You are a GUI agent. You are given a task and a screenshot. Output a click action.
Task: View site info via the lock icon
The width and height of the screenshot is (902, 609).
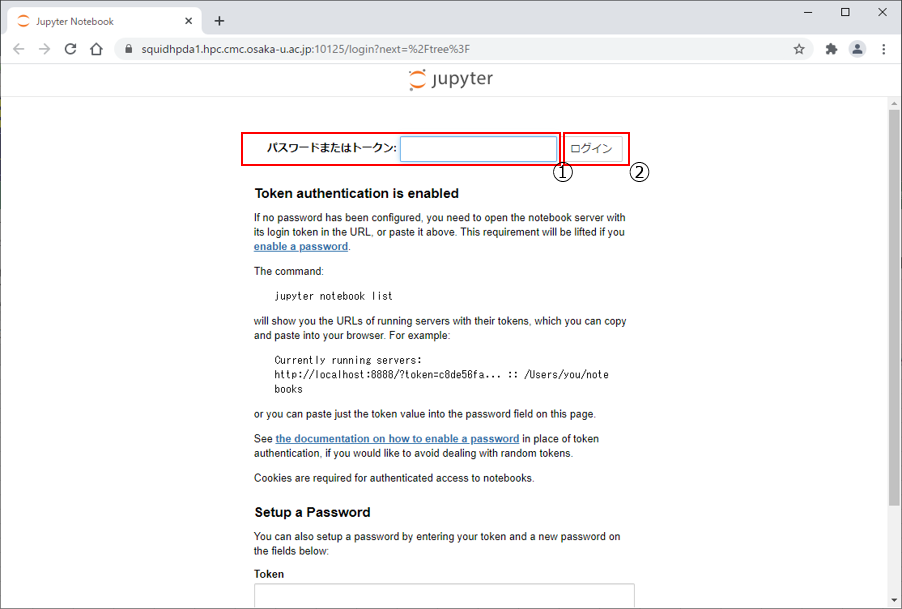tap(127, 49)
